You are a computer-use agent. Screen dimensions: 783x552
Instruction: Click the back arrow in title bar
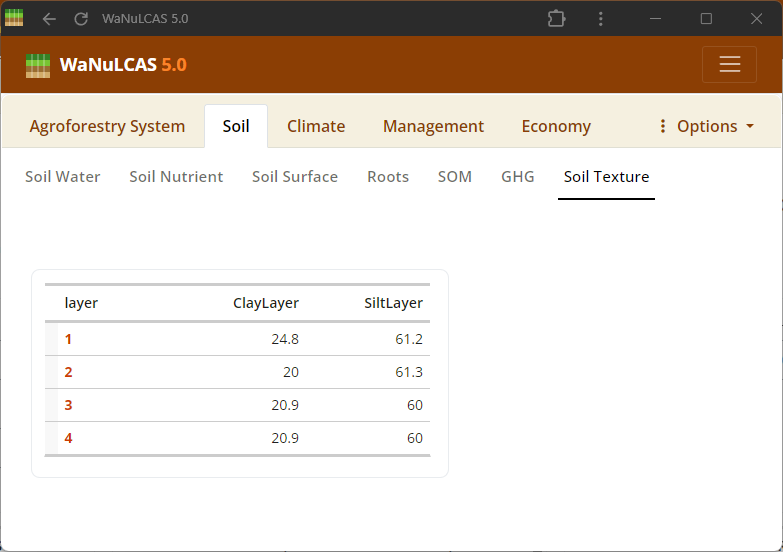click(49, 19)
